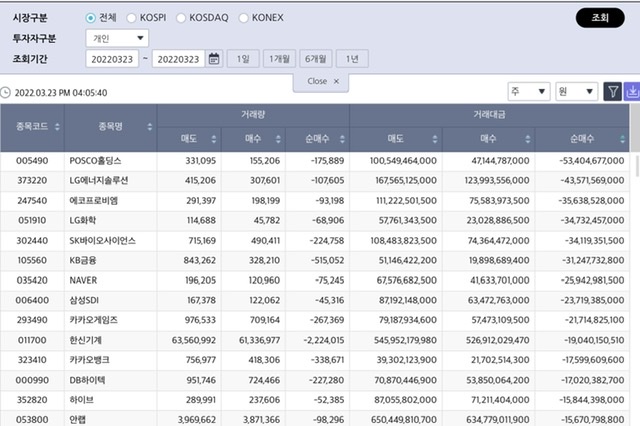Screen dimensions: 640x426
Task: Sort the 거래량 매도 column
Action: click(213, 138)
